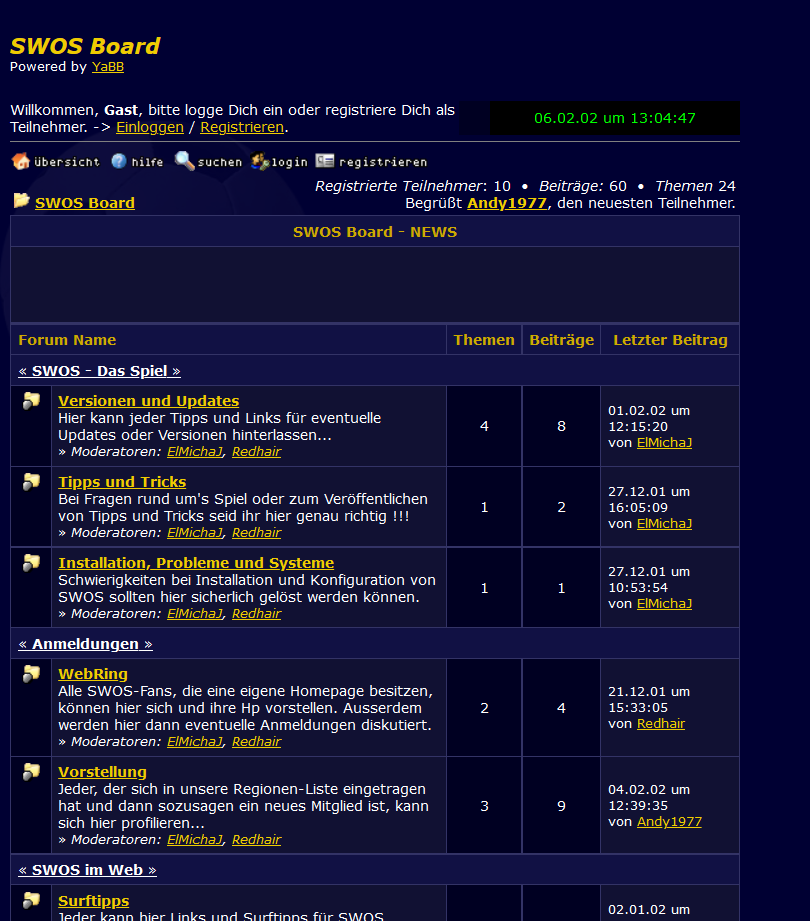Image resolution: width=810 pixels, height=921 pixels.
Task: Open the hilfe help icon
Action: [x=119, y=161]
